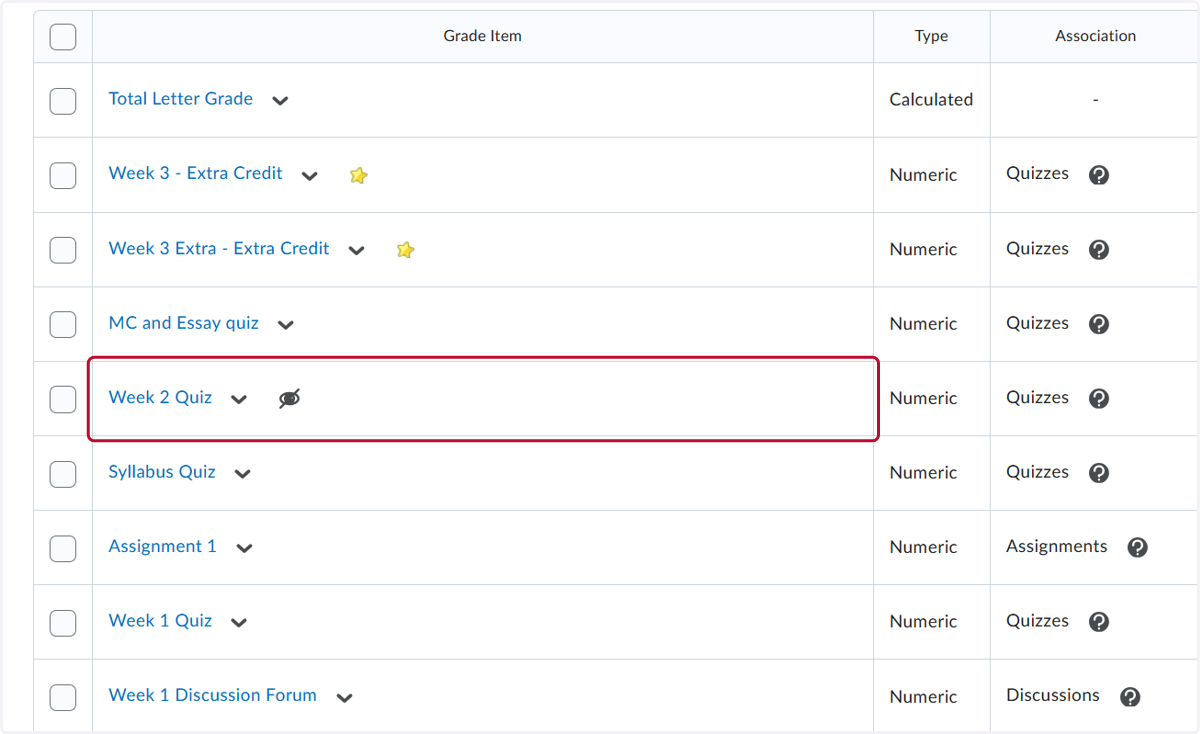The image size is (1200, 734).
Task: Click the Week 2 Quiz link
Action: 161,397
